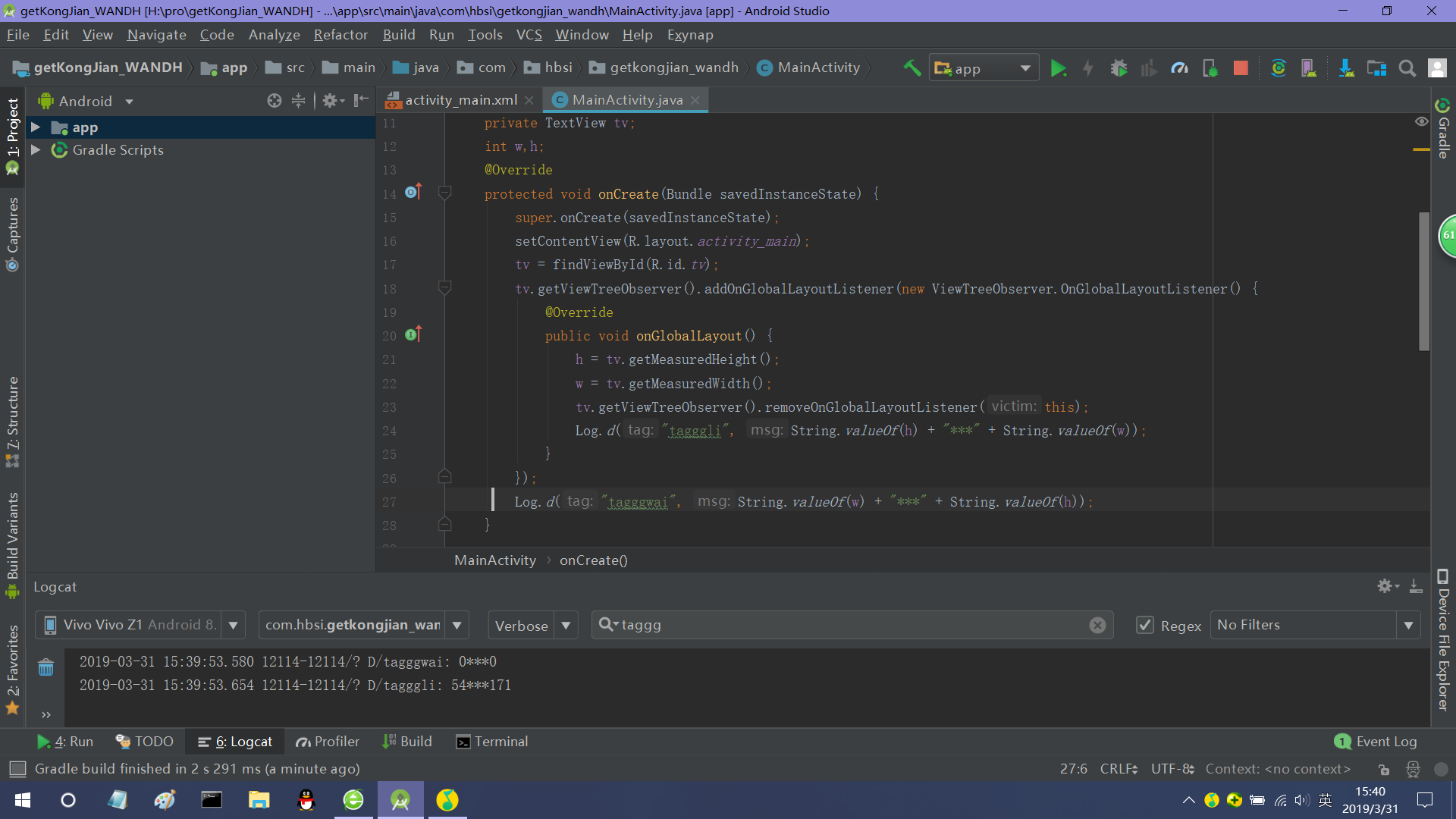Switch to MainActivity.java tab
1456x819 pixels.
(x=626, y=100)
